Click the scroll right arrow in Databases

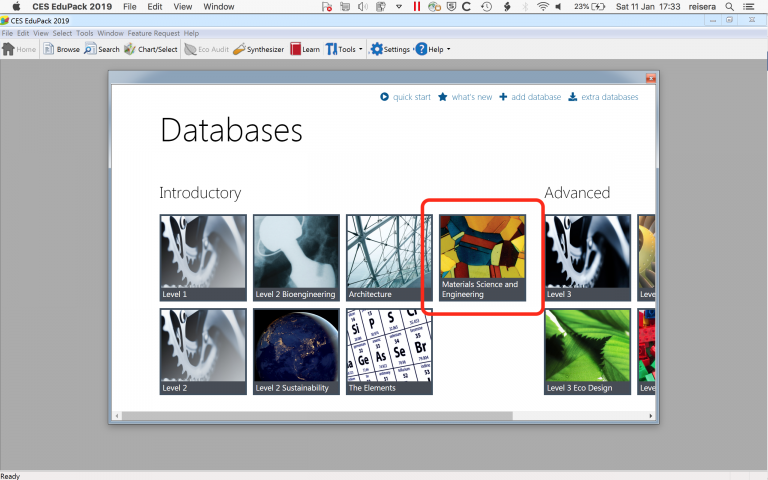[650, 416]
